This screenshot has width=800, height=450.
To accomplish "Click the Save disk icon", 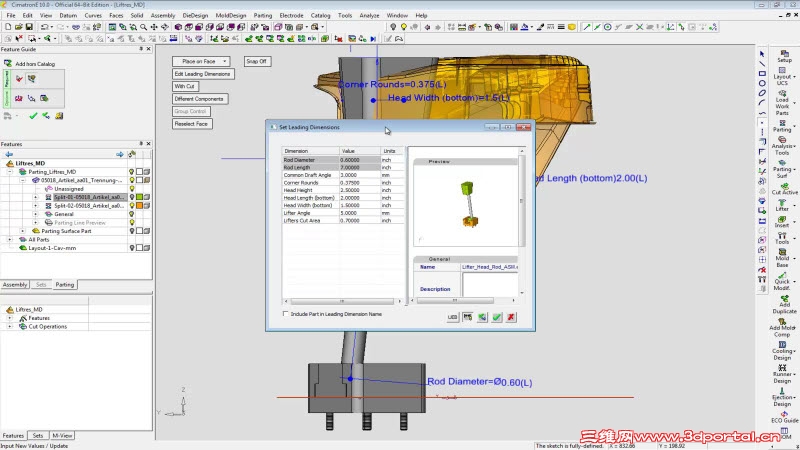I will click(x=29, y=27).
